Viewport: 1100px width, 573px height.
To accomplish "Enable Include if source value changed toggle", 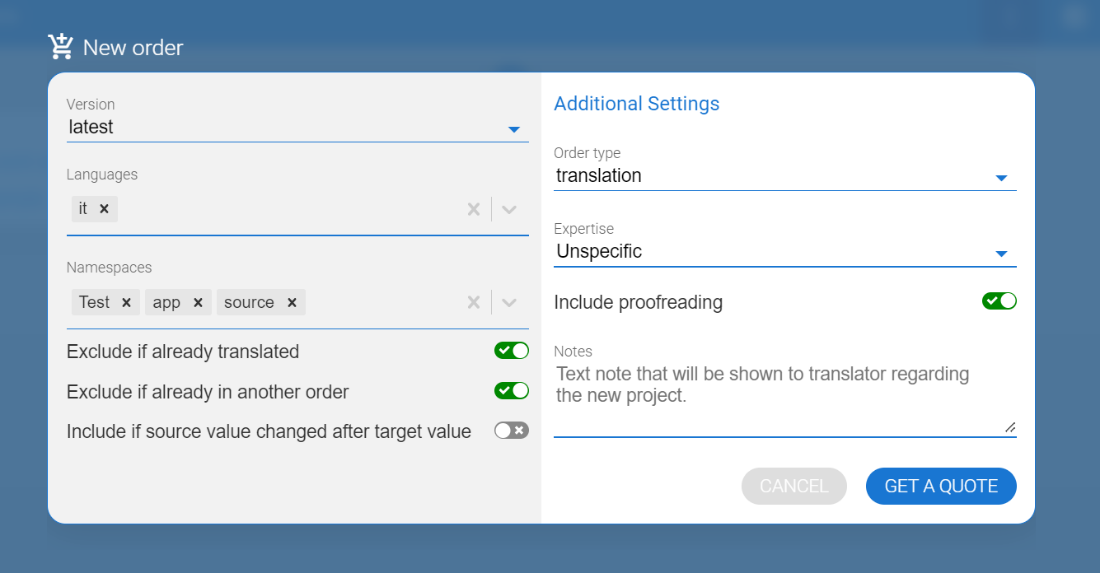I will (511, 431).
